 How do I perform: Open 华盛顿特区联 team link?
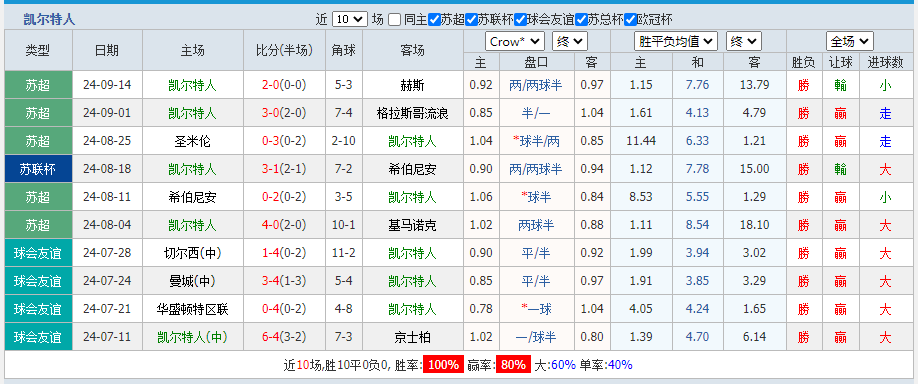(x=193, y=309)
